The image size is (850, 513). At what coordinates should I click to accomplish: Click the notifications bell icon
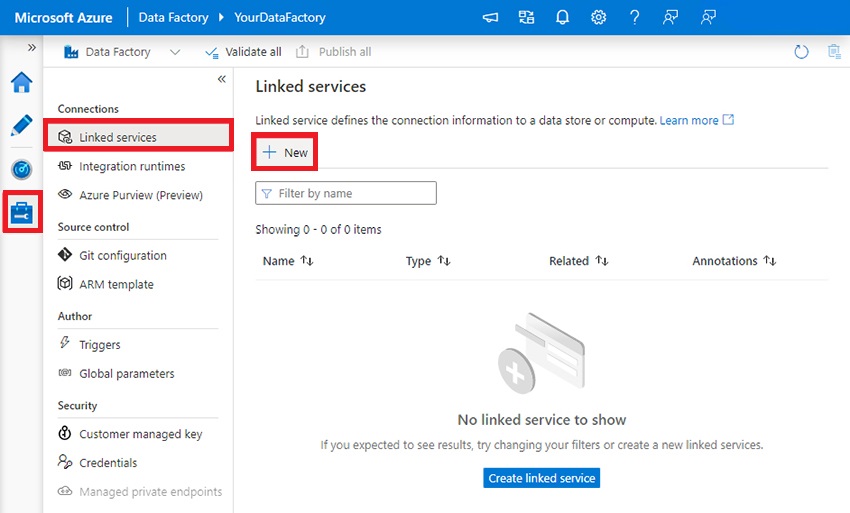pyautogui.click(x=562, y=17)
